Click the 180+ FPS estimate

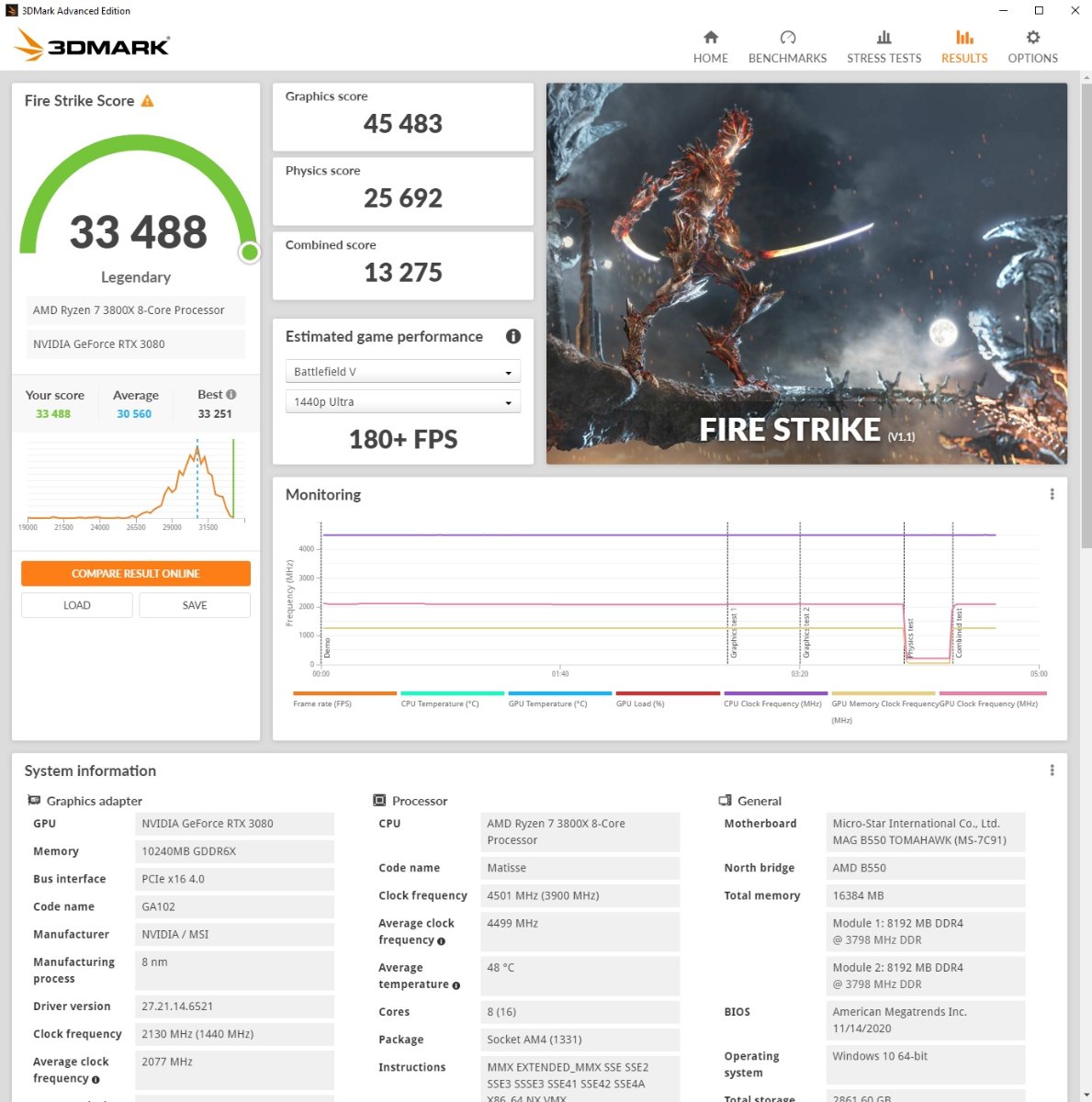(x=402, y=440)
